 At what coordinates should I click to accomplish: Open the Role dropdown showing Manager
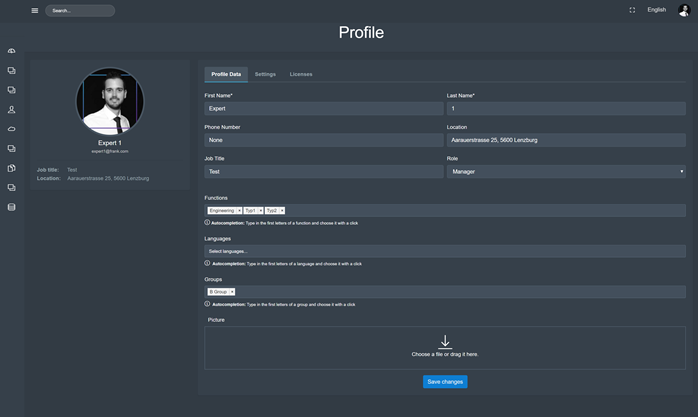pyautogui.click(x=566, y=172)
